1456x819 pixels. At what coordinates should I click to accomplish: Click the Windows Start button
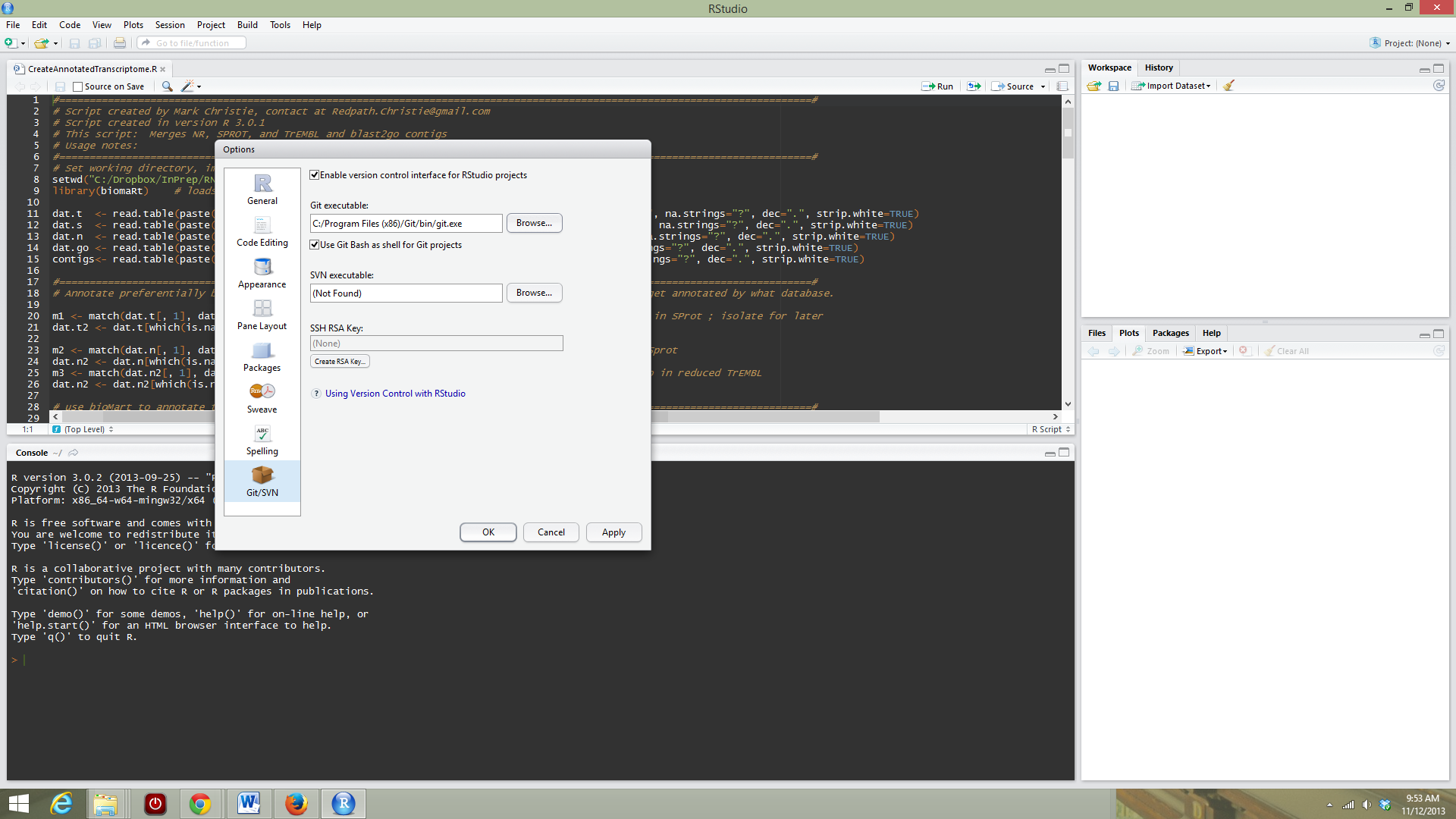[18, 804]
